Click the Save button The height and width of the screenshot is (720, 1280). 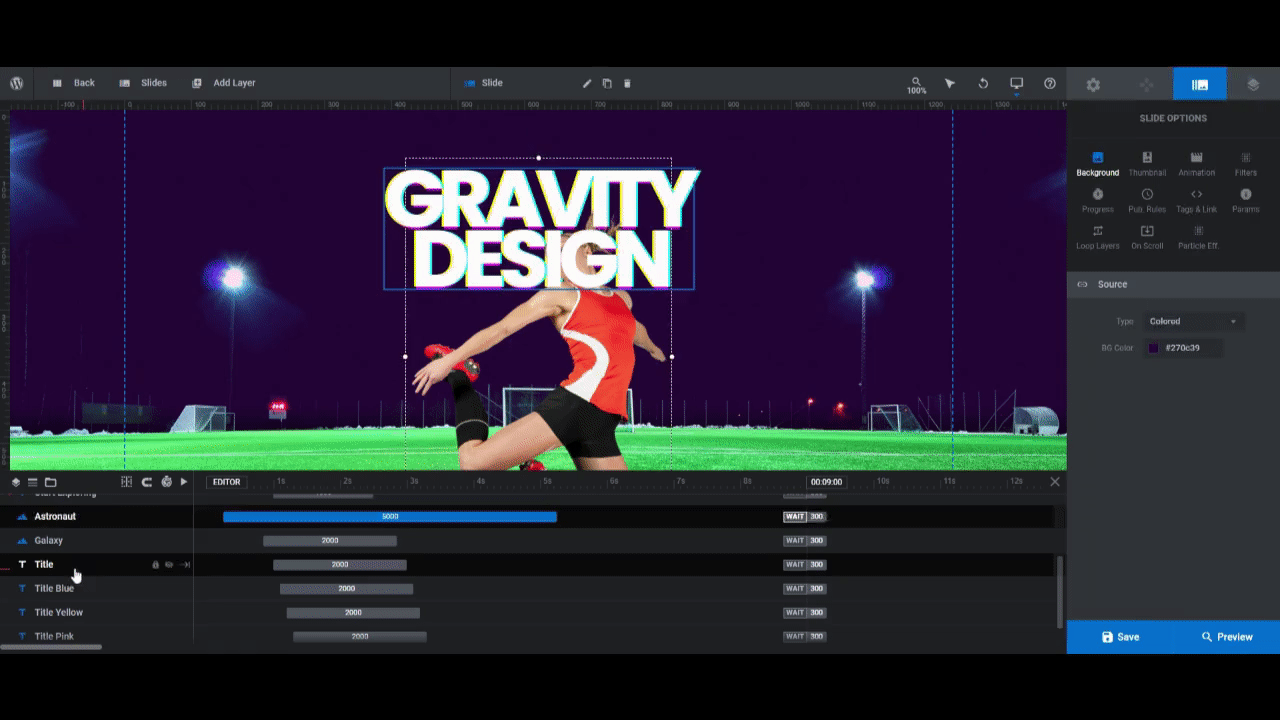point(1120,637)
